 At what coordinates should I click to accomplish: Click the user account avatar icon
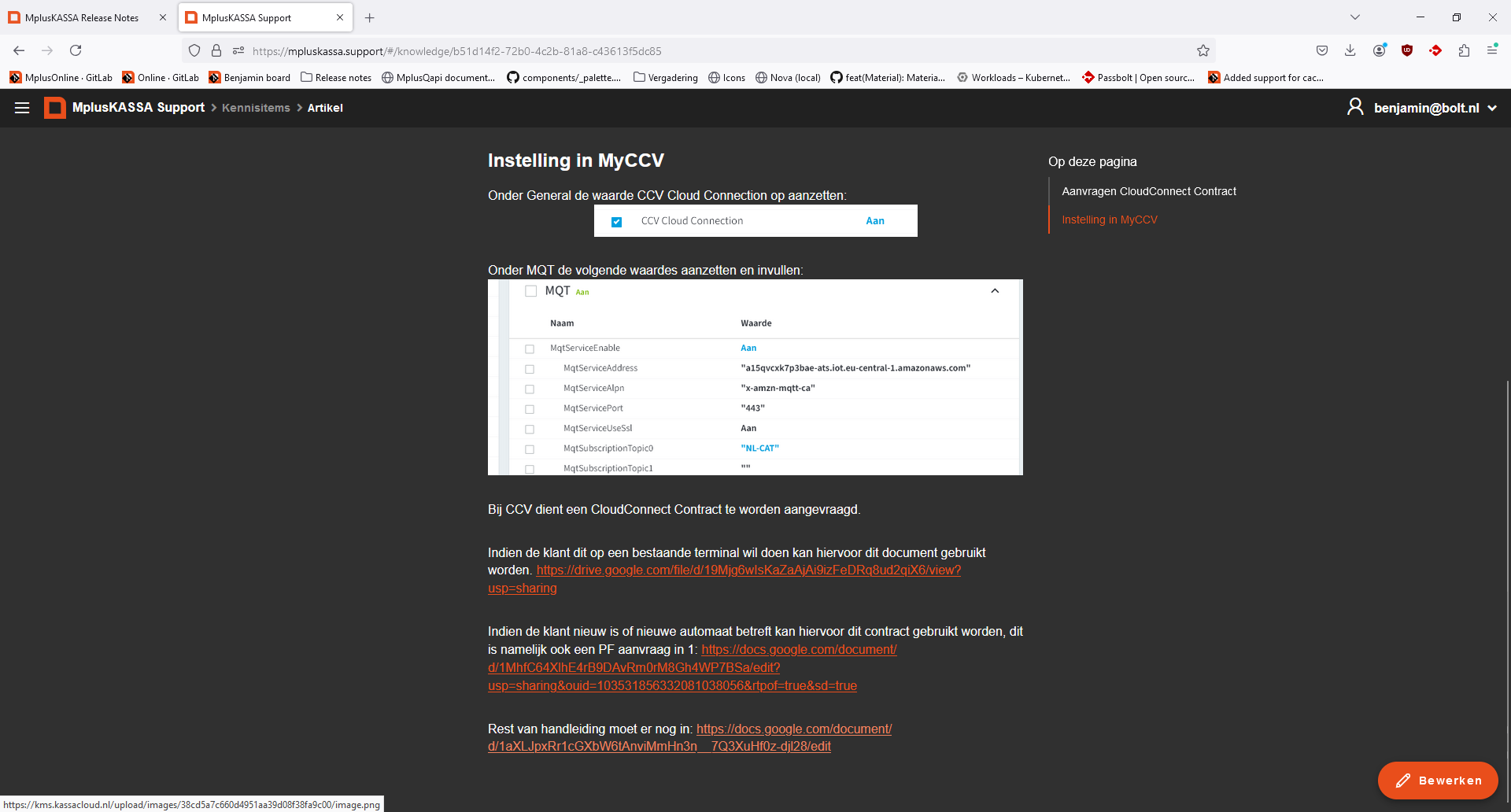point(1355,107)
